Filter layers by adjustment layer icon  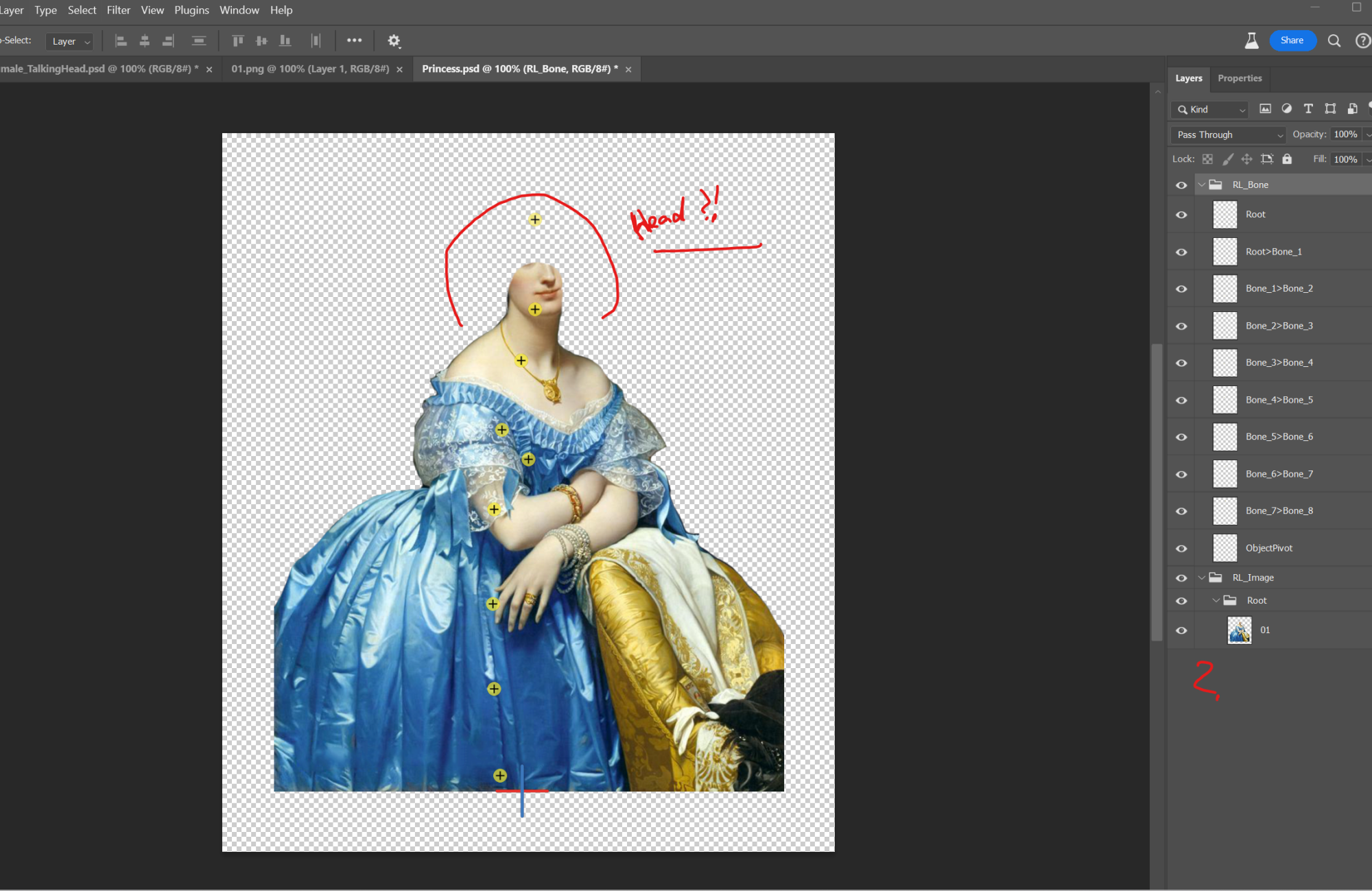[1287, 108]
